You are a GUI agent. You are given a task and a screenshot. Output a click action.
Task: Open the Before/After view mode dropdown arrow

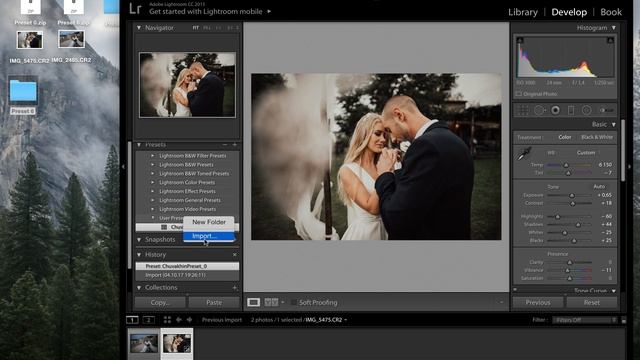283,302
